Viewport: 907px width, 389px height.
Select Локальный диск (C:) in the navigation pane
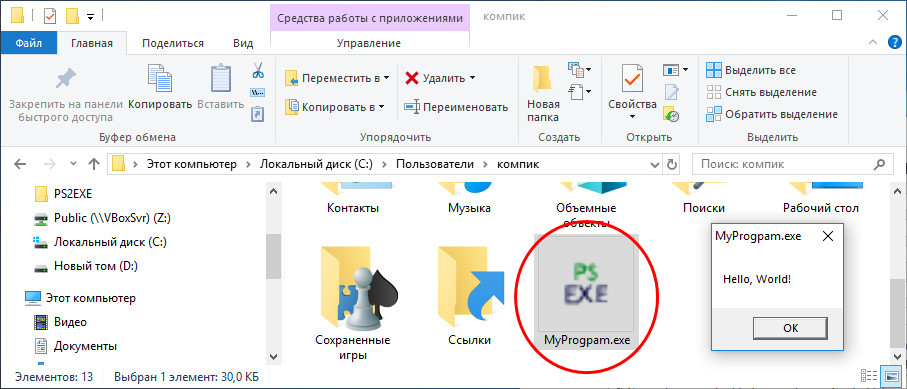(110, 242)
